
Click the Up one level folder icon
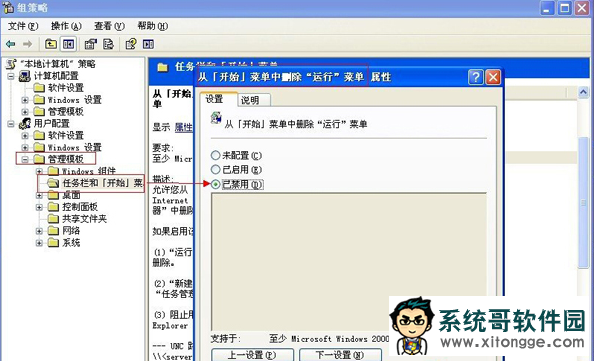(51, 44)
